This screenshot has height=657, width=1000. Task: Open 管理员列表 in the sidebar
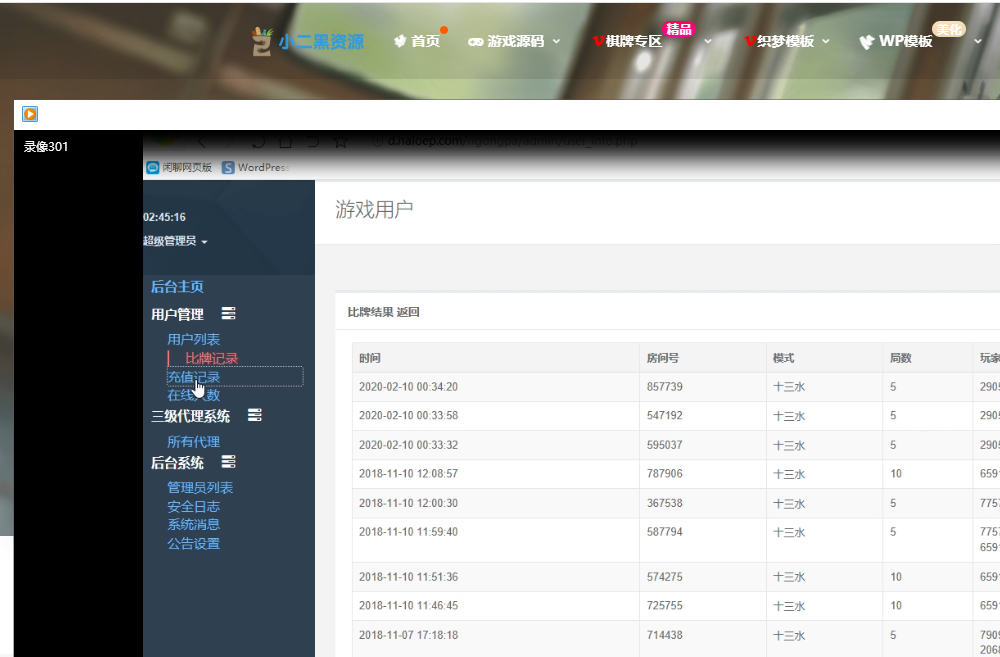tap(200, 488)
